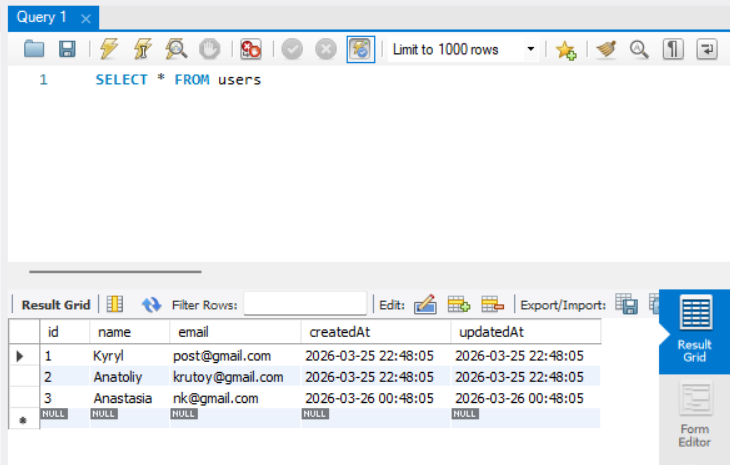
Task: Sort by the email column header
Action: pos(193,331)
